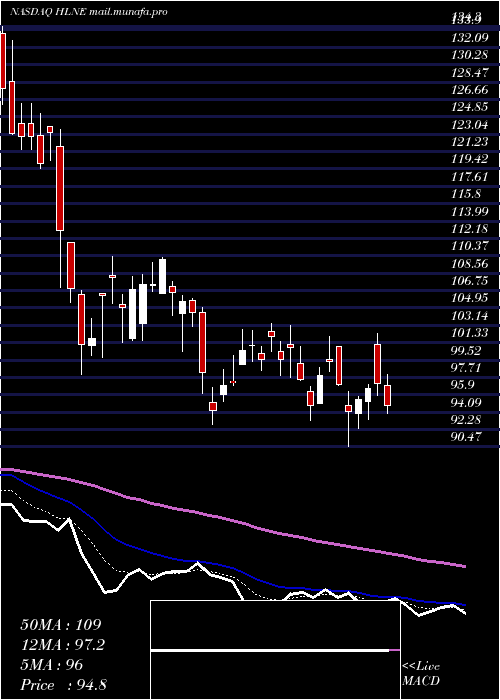Click the 115.8 price axis label
Image resolution: width=500 pixels, height=700 pixels.
pyautogui.click(x=467, y=195)
